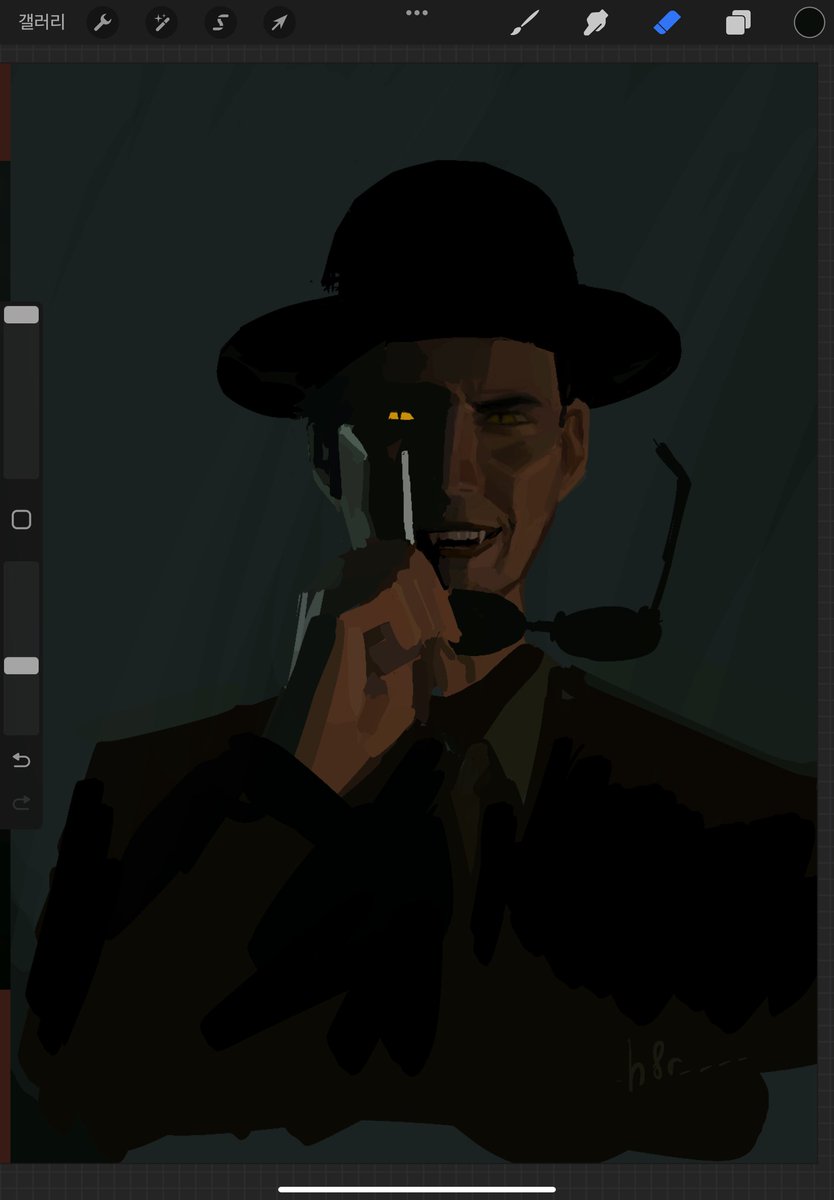Activate the Transform arrow tool

[279, 22]
